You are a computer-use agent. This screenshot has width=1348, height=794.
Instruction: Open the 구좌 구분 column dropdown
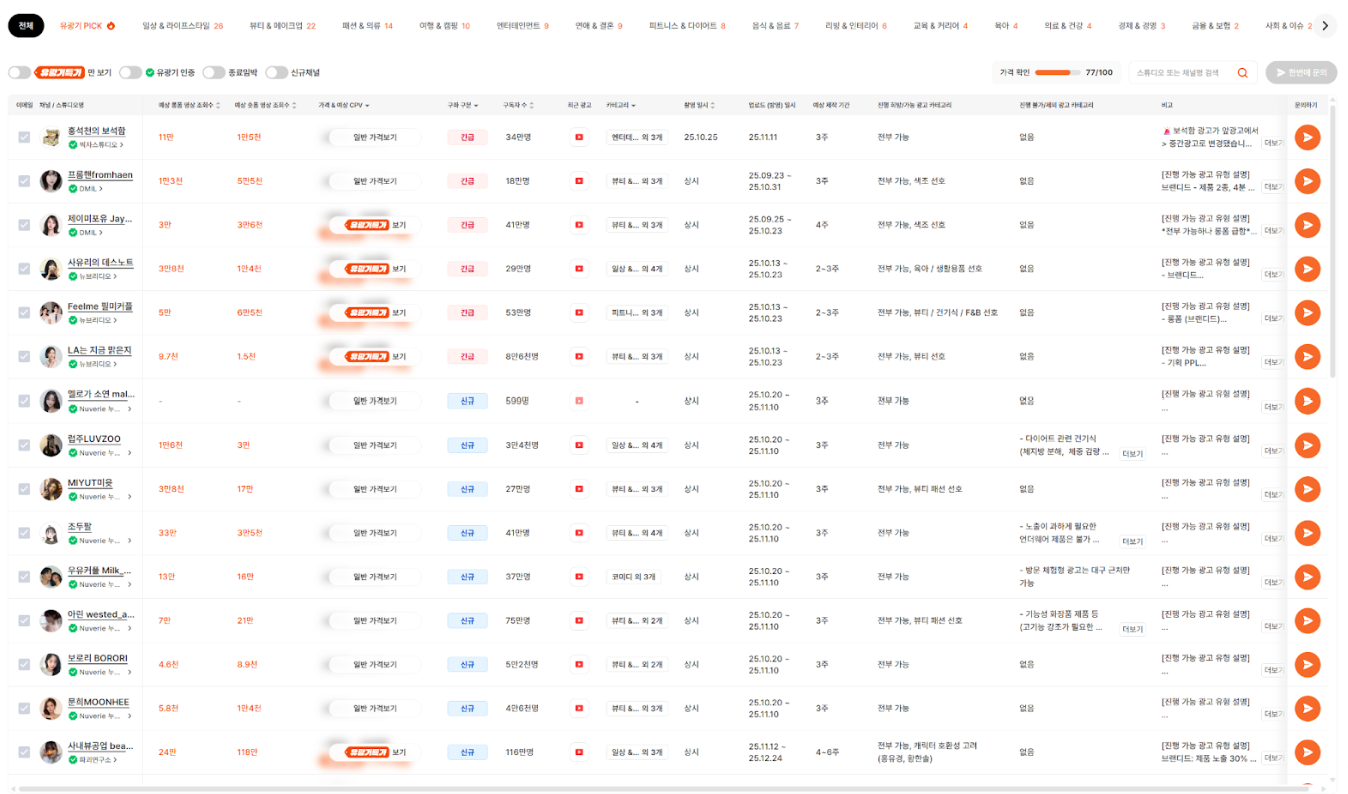(x=462, y=105)
